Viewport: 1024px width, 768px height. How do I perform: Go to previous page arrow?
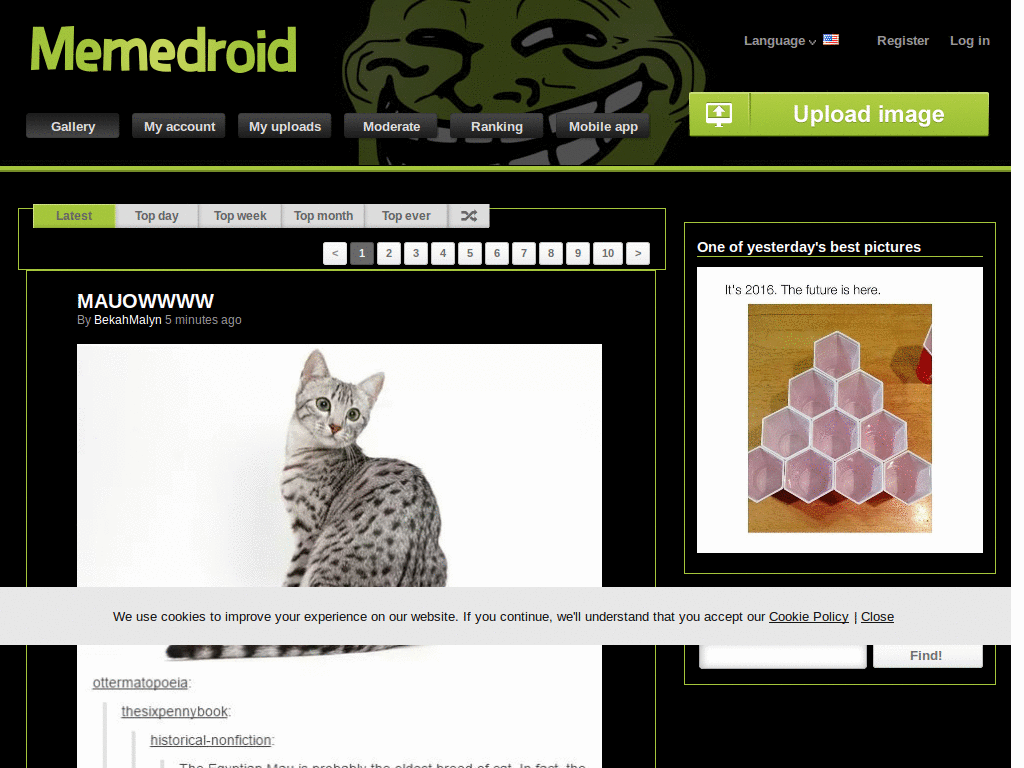point(335,253)
